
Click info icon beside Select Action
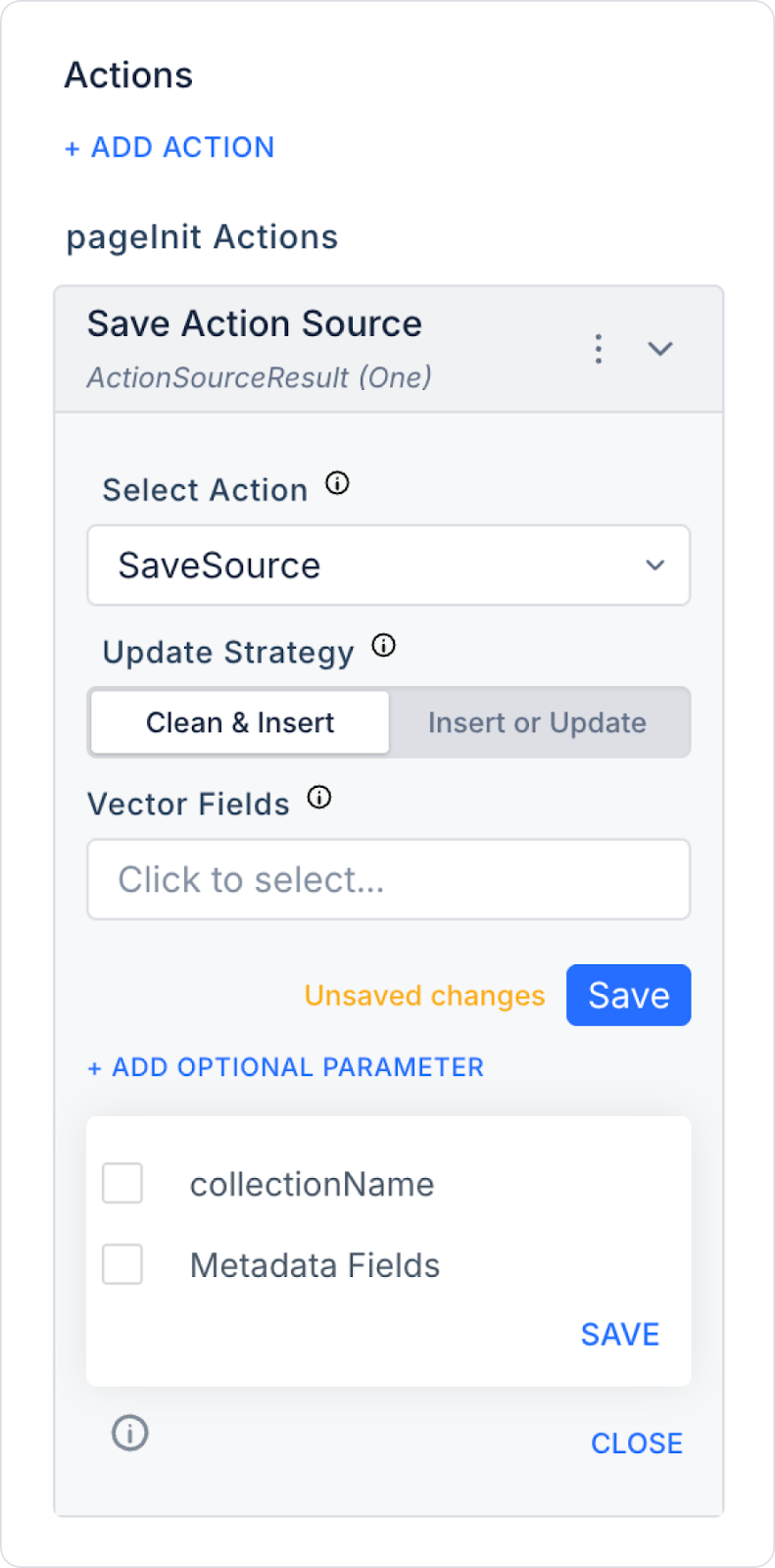click(337, 483)
